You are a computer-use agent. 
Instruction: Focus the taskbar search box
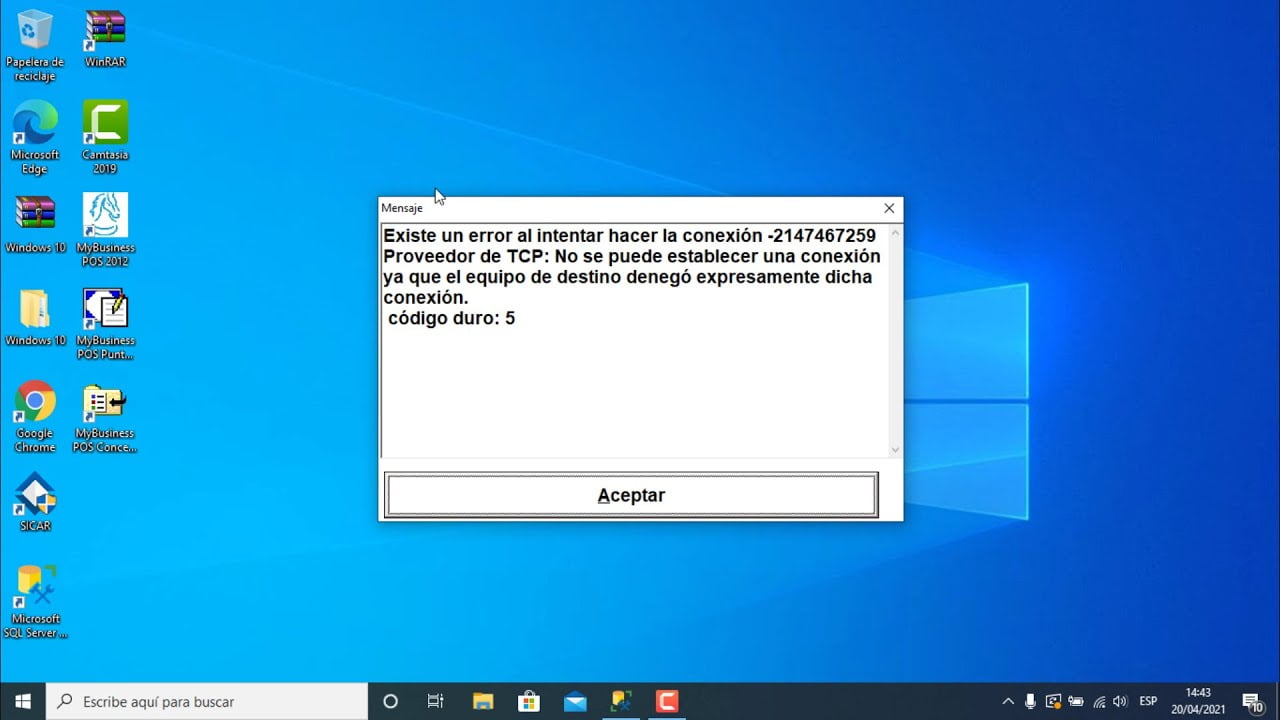point(207,701)
